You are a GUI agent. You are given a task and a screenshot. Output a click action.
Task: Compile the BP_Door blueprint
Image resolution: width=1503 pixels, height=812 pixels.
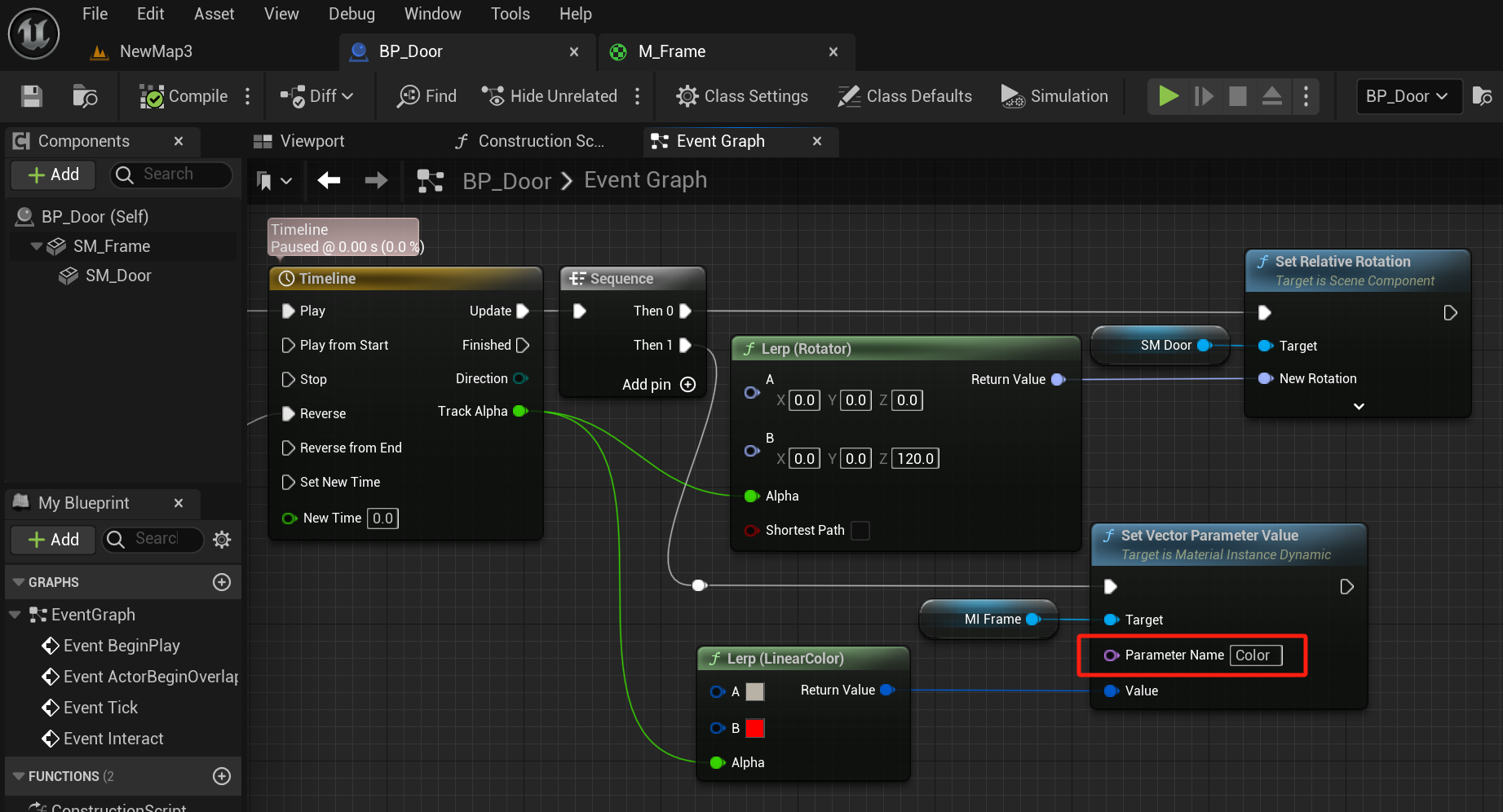[x=183, y=96]
